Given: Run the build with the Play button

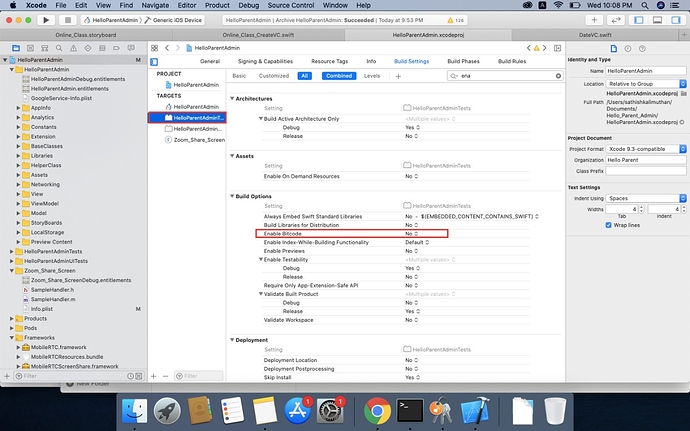Looking at the screenshot, I should point(45,20).
